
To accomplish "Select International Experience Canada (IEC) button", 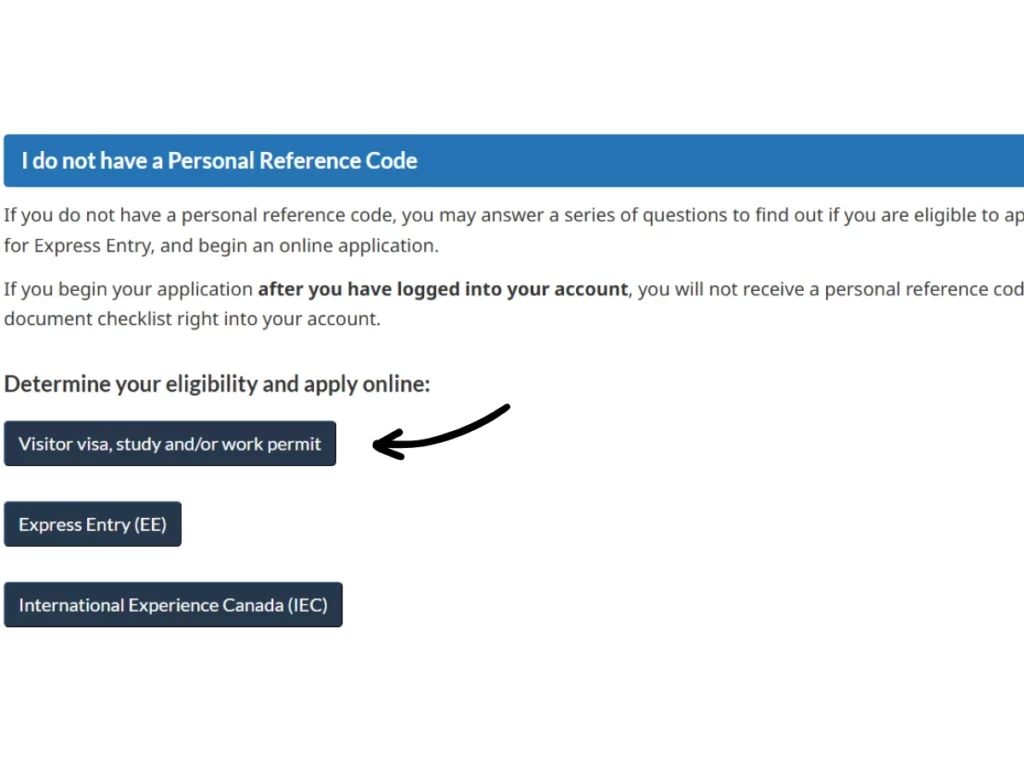I will [x=173, y=605].
